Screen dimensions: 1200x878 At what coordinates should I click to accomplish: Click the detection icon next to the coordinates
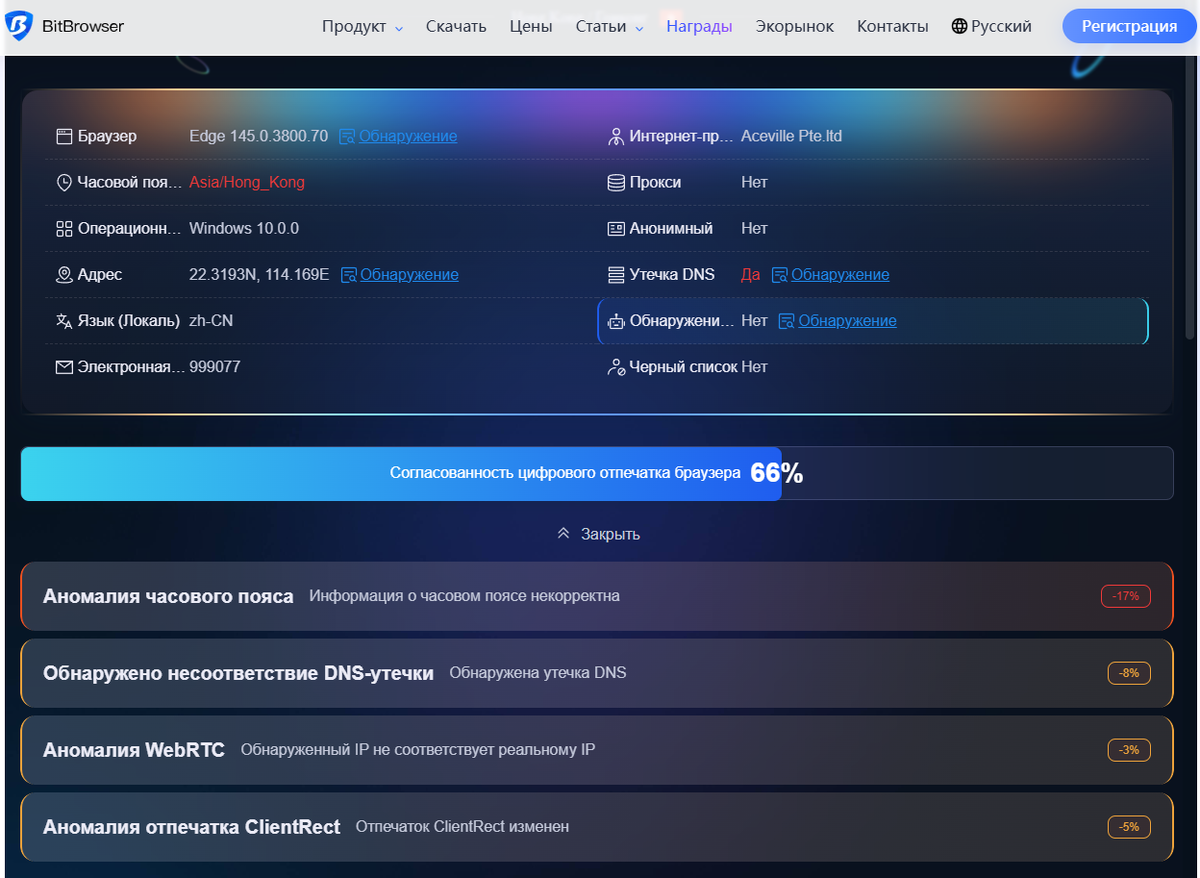click(349, 274)
